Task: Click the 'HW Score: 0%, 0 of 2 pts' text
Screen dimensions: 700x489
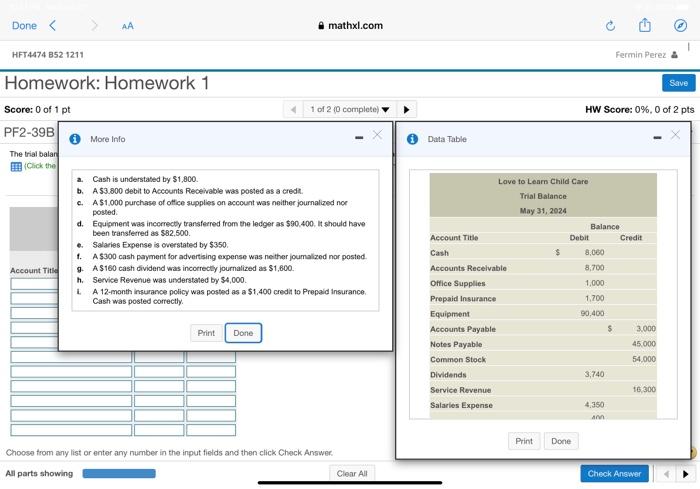Action: [640, 109]
